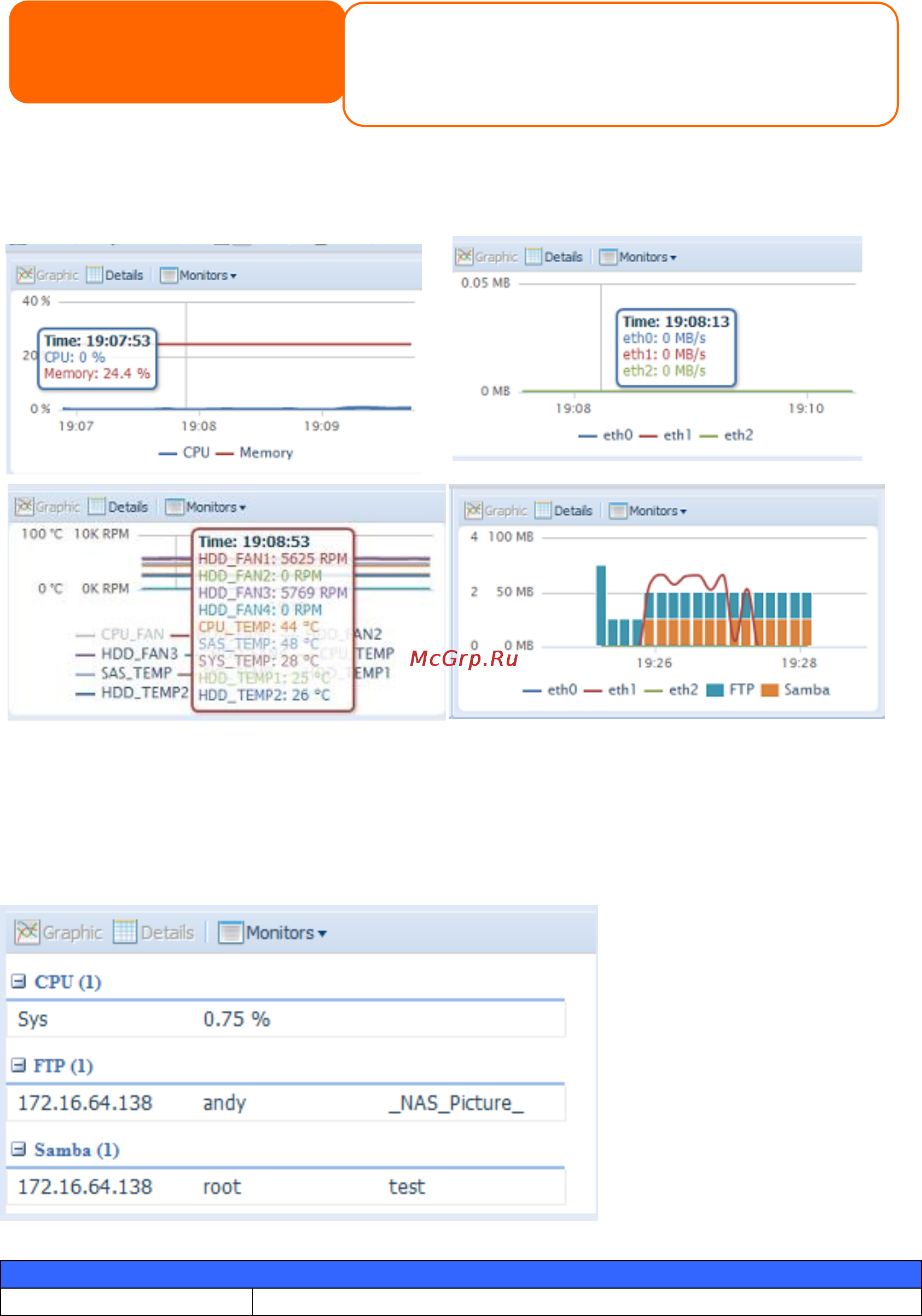Open Monitors dropdown in fan temperature panel
922x1316 pixels.
pos(205,507)
